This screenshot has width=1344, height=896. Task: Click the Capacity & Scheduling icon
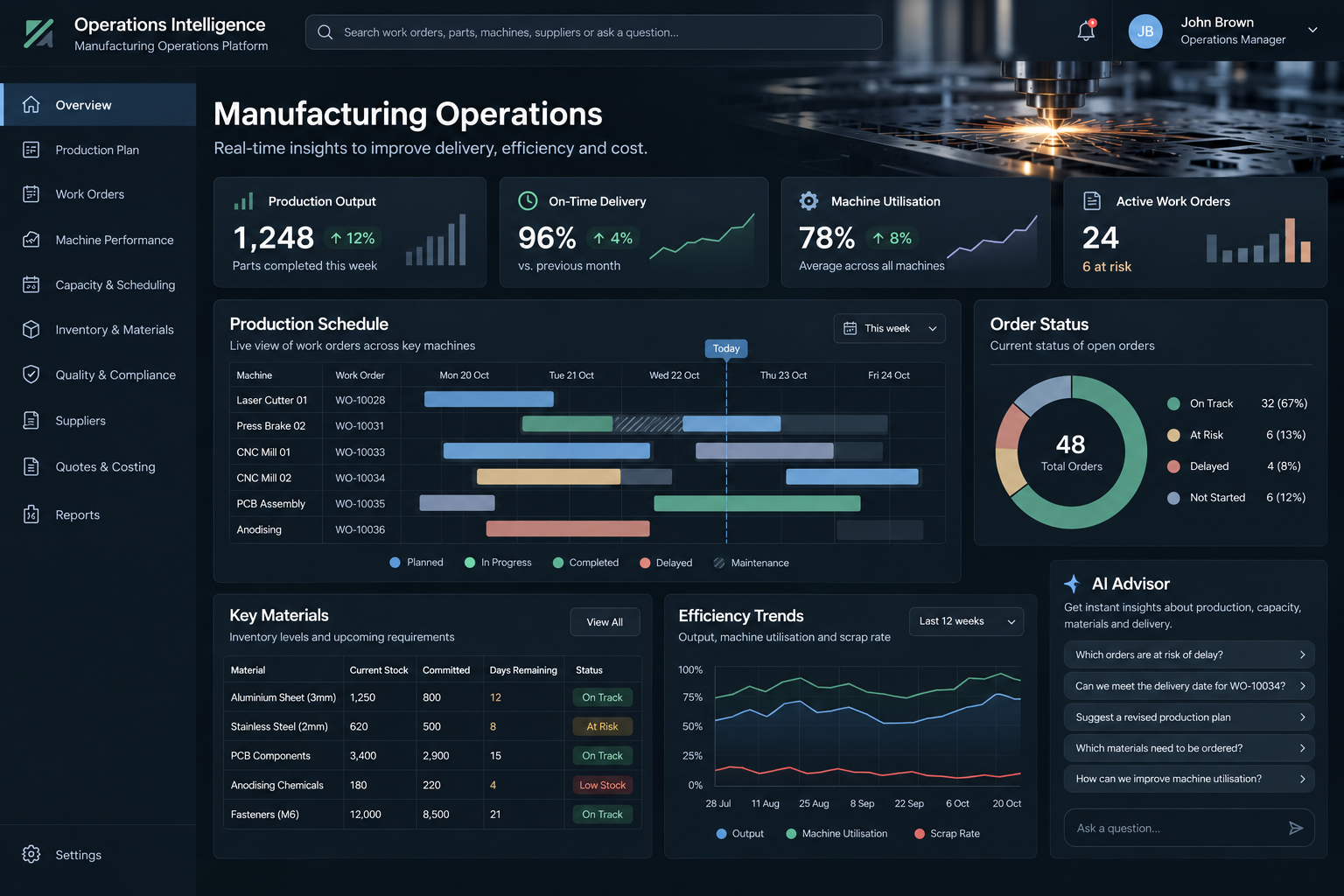[31, 284]
